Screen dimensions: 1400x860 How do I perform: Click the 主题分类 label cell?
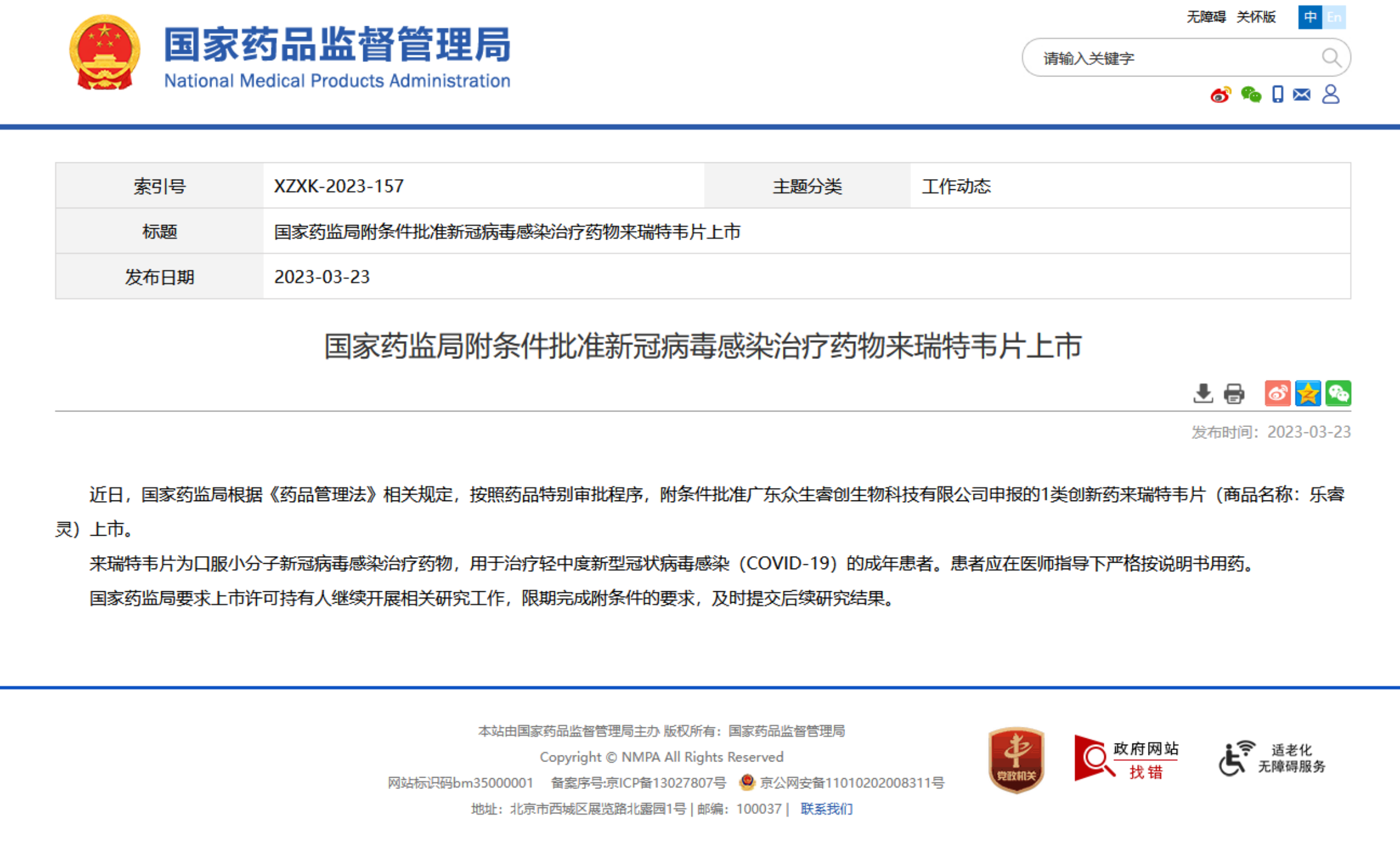tap(807, 186)
